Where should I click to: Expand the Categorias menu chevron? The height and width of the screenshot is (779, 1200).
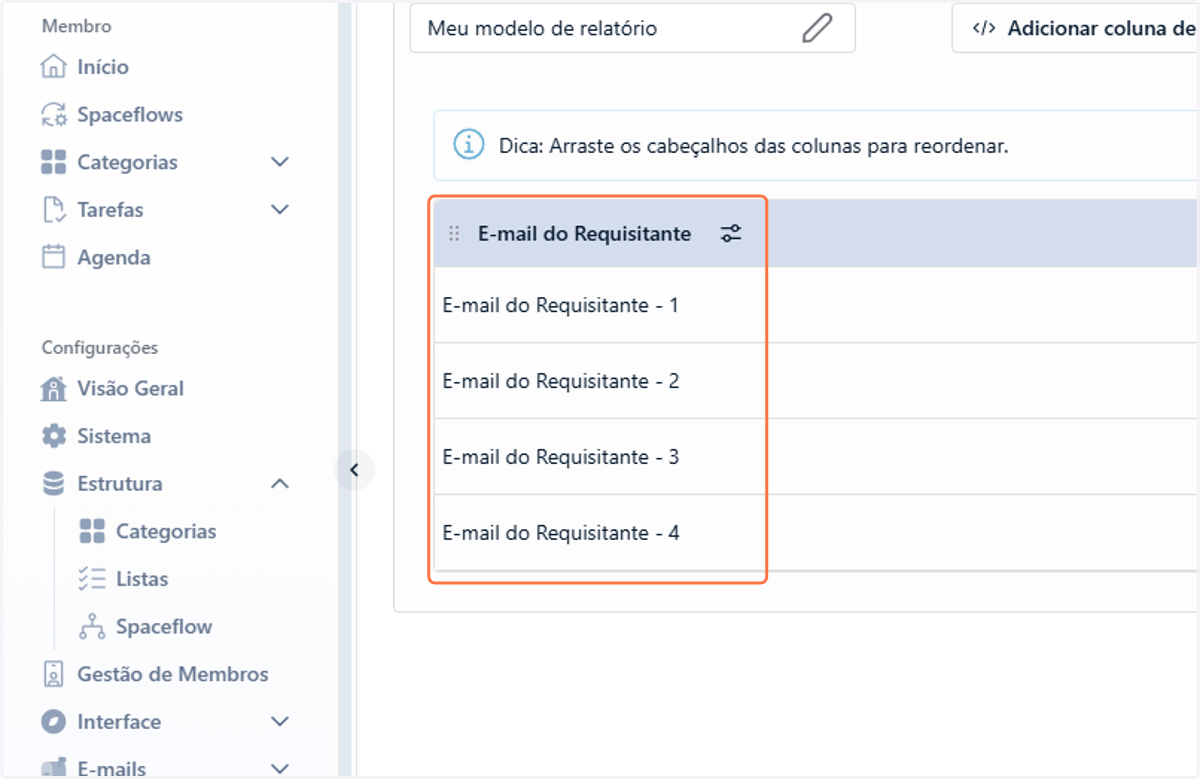point(280,162)
